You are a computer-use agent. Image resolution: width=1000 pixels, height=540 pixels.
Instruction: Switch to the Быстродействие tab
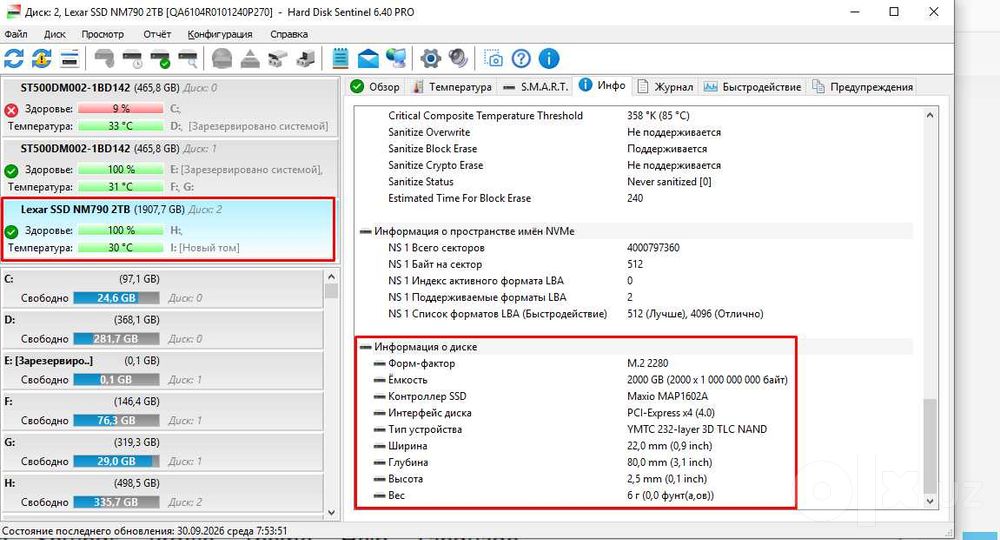[753, 87]
